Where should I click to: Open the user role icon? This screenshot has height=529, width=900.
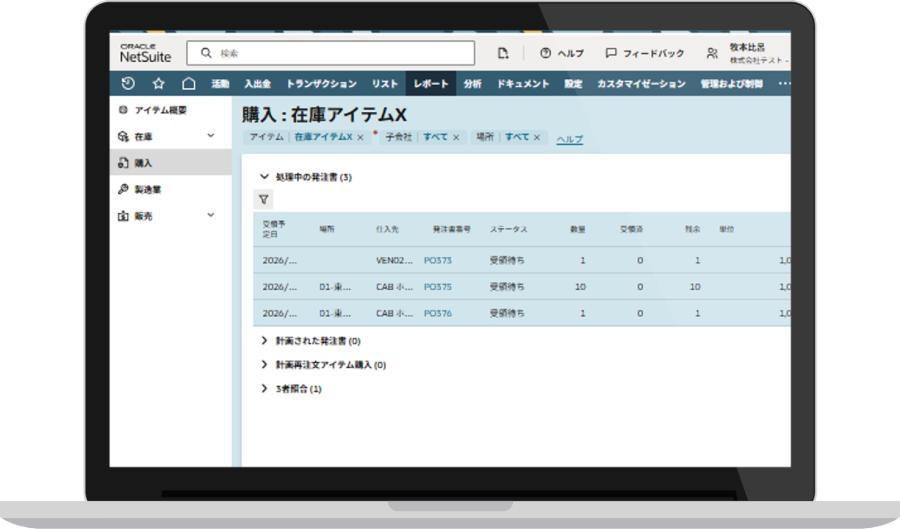712,53
